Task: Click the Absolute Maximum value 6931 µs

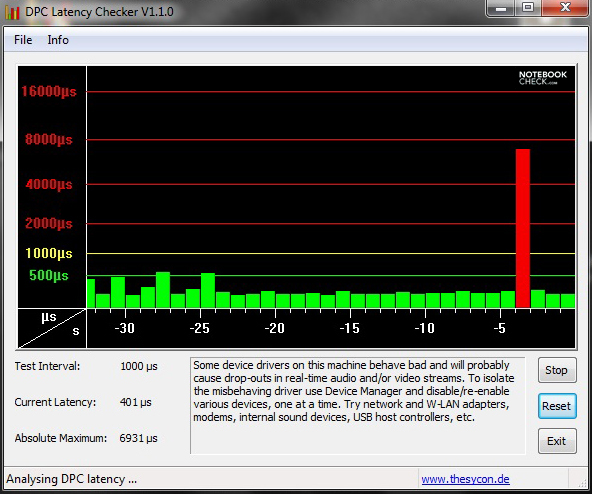Action: click(x=138, y=438)
